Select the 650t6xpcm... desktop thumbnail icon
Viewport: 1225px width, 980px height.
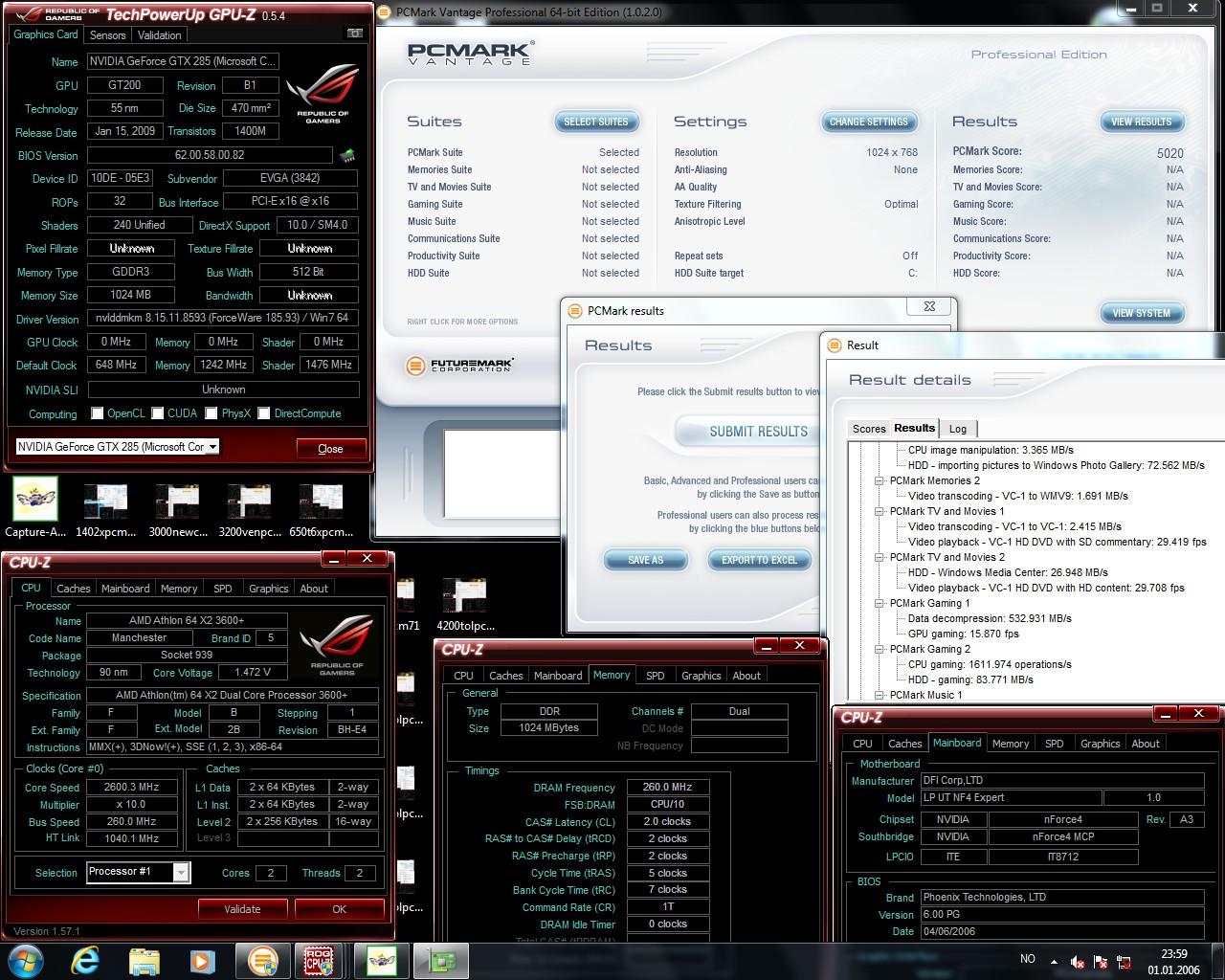pos(321,509)
